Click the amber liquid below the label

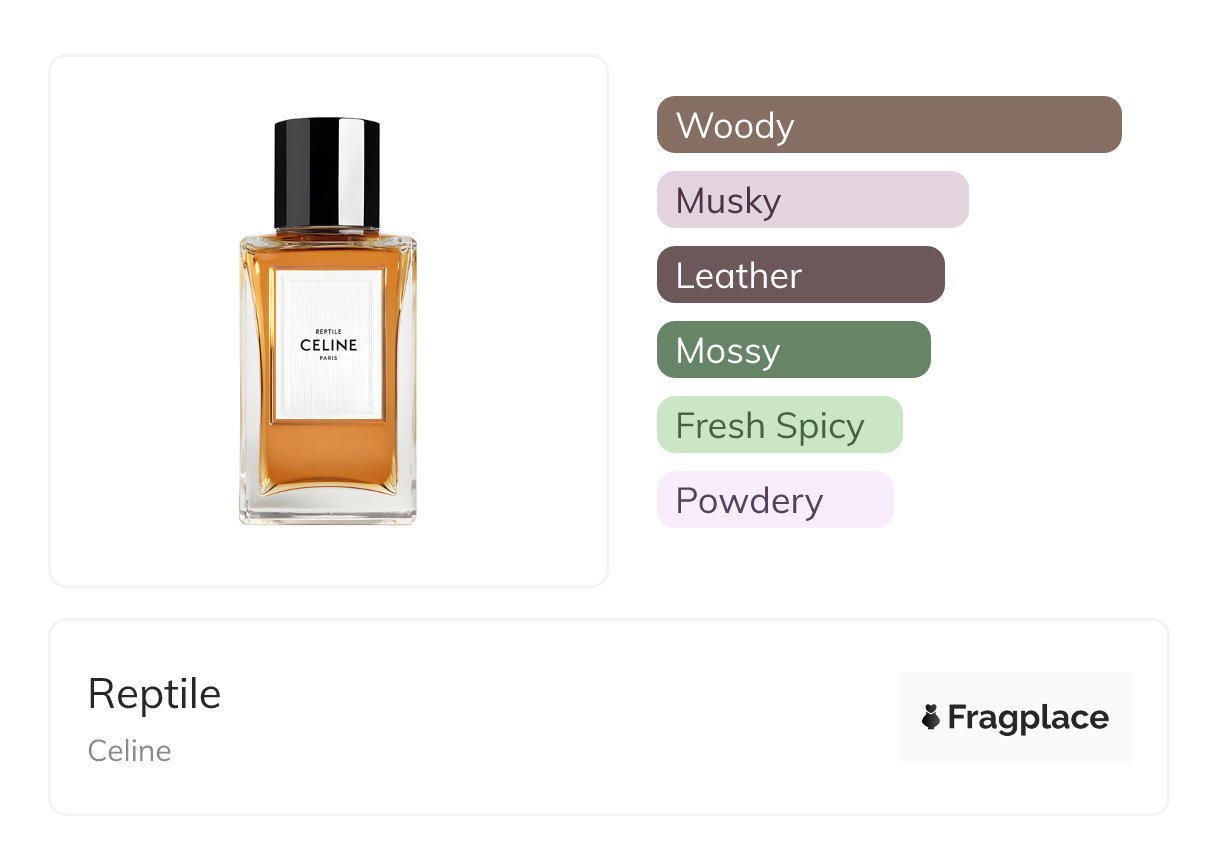328,455
